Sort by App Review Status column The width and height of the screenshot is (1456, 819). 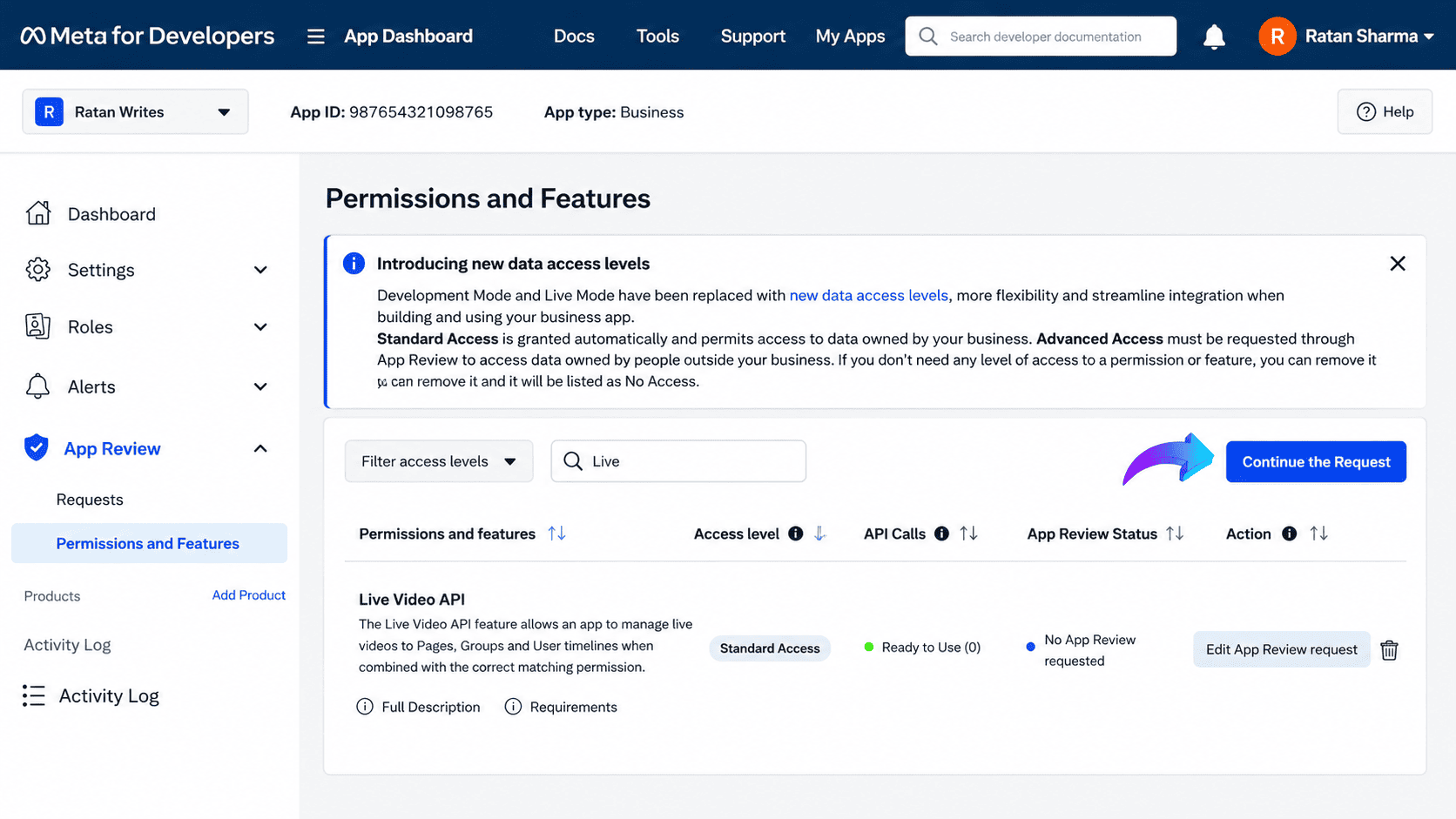point(1175,534)
